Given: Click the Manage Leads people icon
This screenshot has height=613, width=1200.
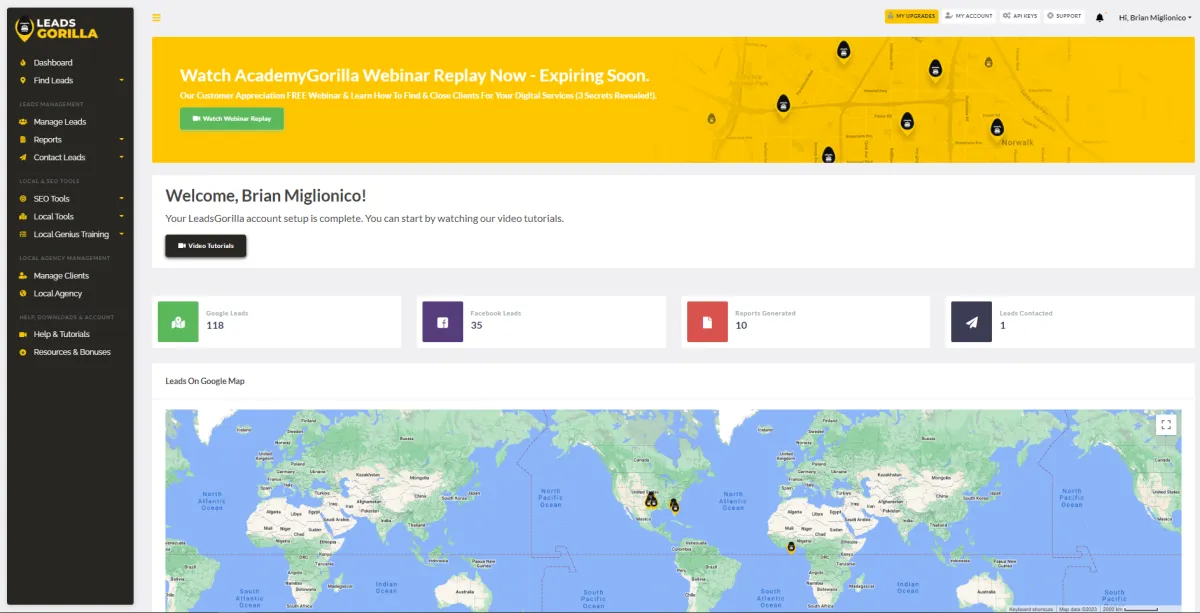Looking at the screenshot, I should (23, 122).
